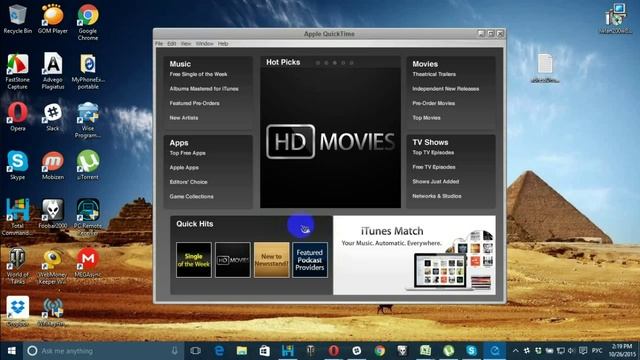Open the Google Chrome desktop shortcut
This screenshot has height=360, width=640.
(x=88, y=22)
